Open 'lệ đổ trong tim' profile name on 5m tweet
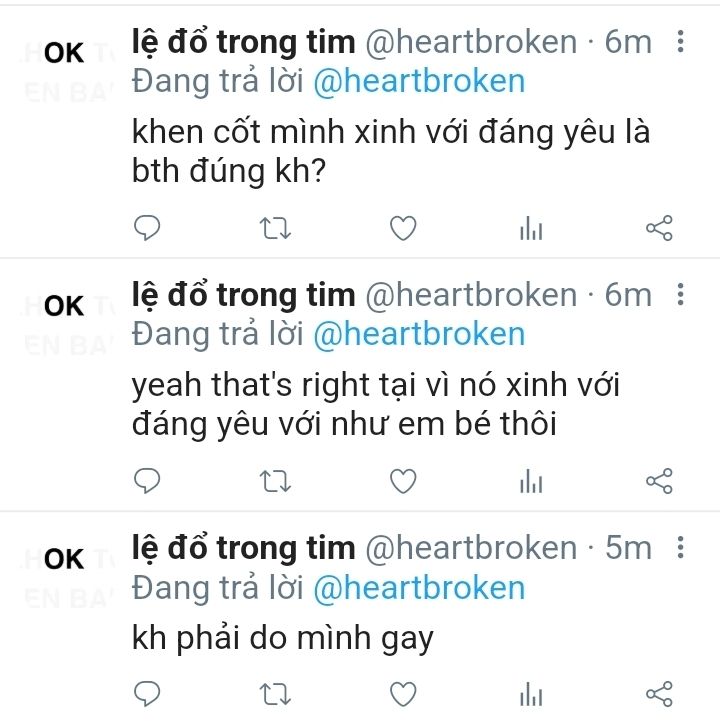 tap(244, 548)
